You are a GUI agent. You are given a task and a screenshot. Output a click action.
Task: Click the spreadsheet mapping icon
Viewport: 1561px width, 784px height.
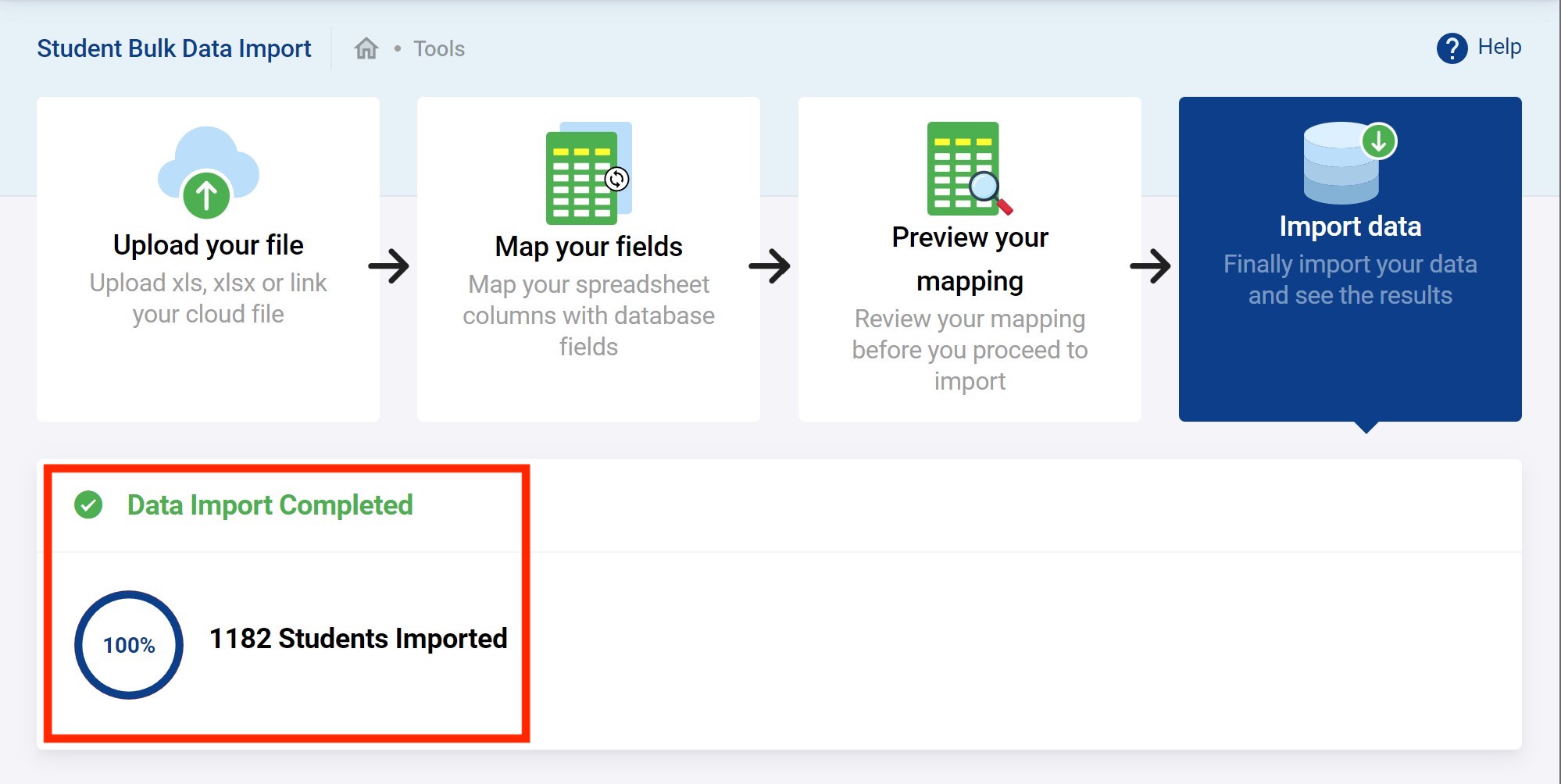588,173
